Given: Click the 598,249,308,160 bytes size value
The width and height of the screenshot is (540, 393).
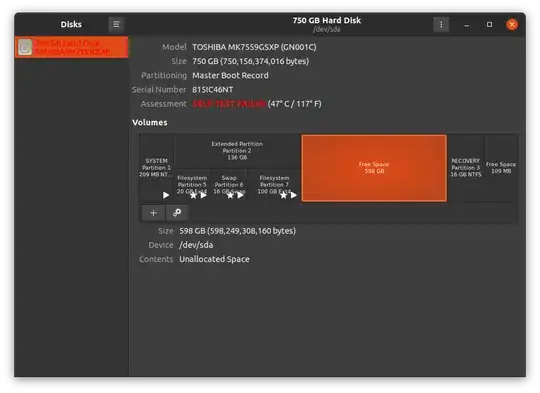Looking at the screenshot, I should [x=238, y=231].
